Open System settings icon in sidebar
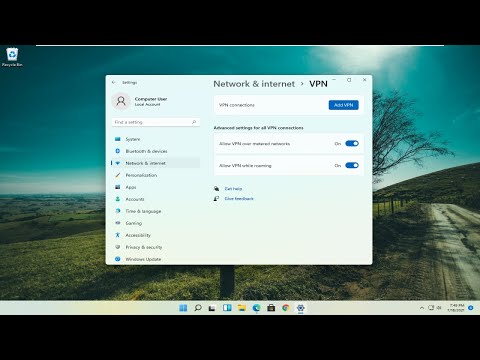 pyautogui.click(x=118, y=139)
